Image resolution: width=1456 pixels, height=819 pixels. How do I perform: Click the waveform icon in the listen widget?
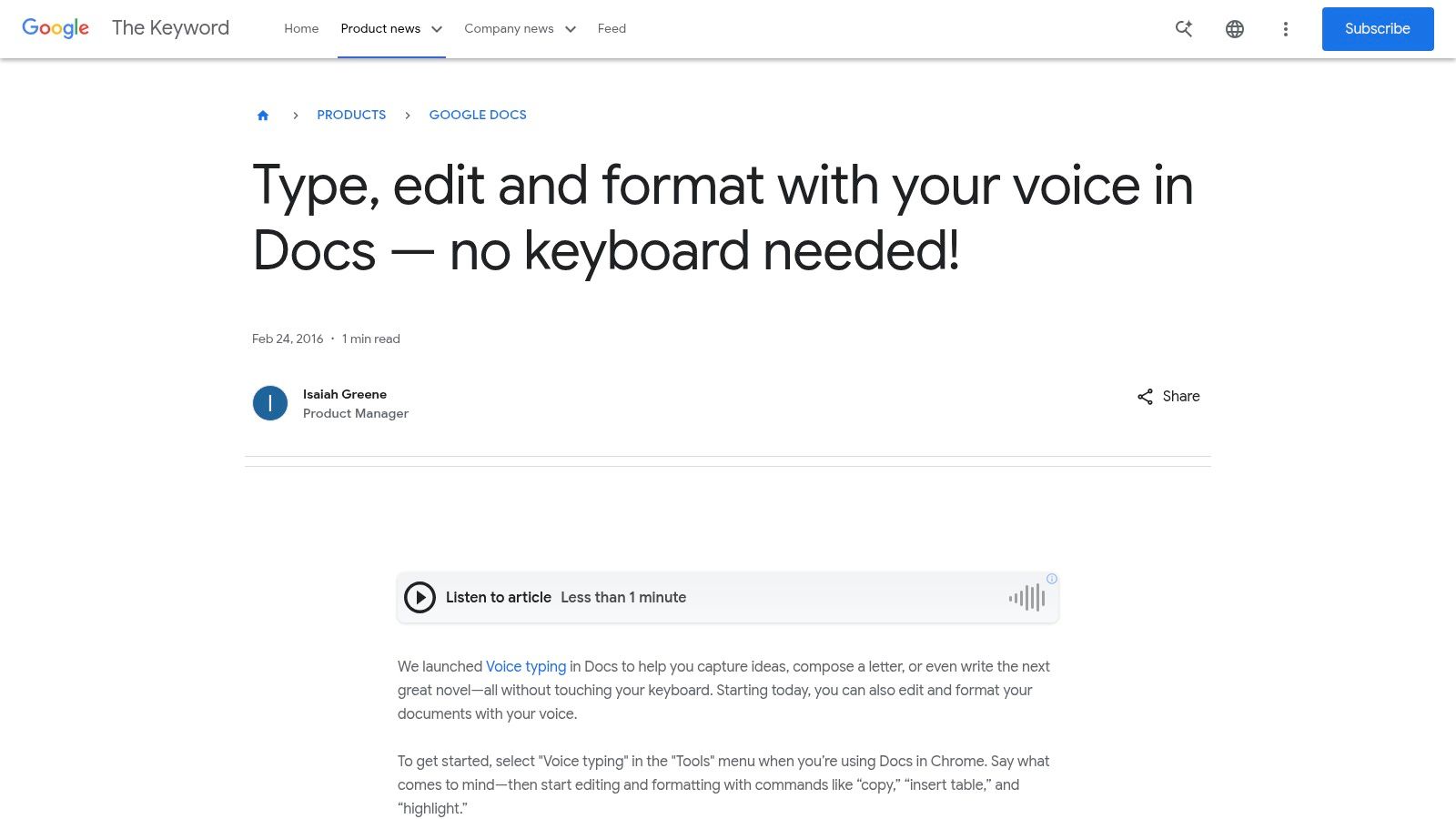tap(1026, 597)
